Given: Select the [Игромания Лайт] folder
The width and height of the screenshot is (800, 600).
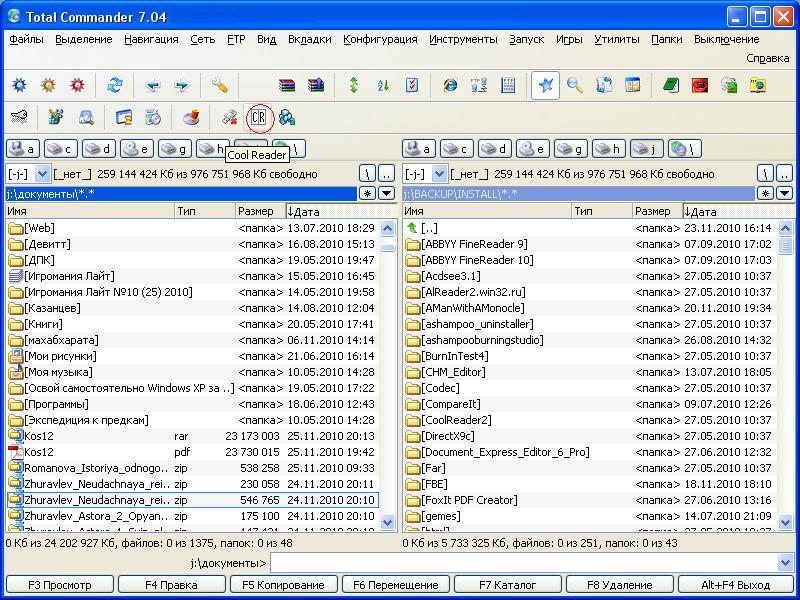Looking at the screenshot, I should click(x=192, y=276).
